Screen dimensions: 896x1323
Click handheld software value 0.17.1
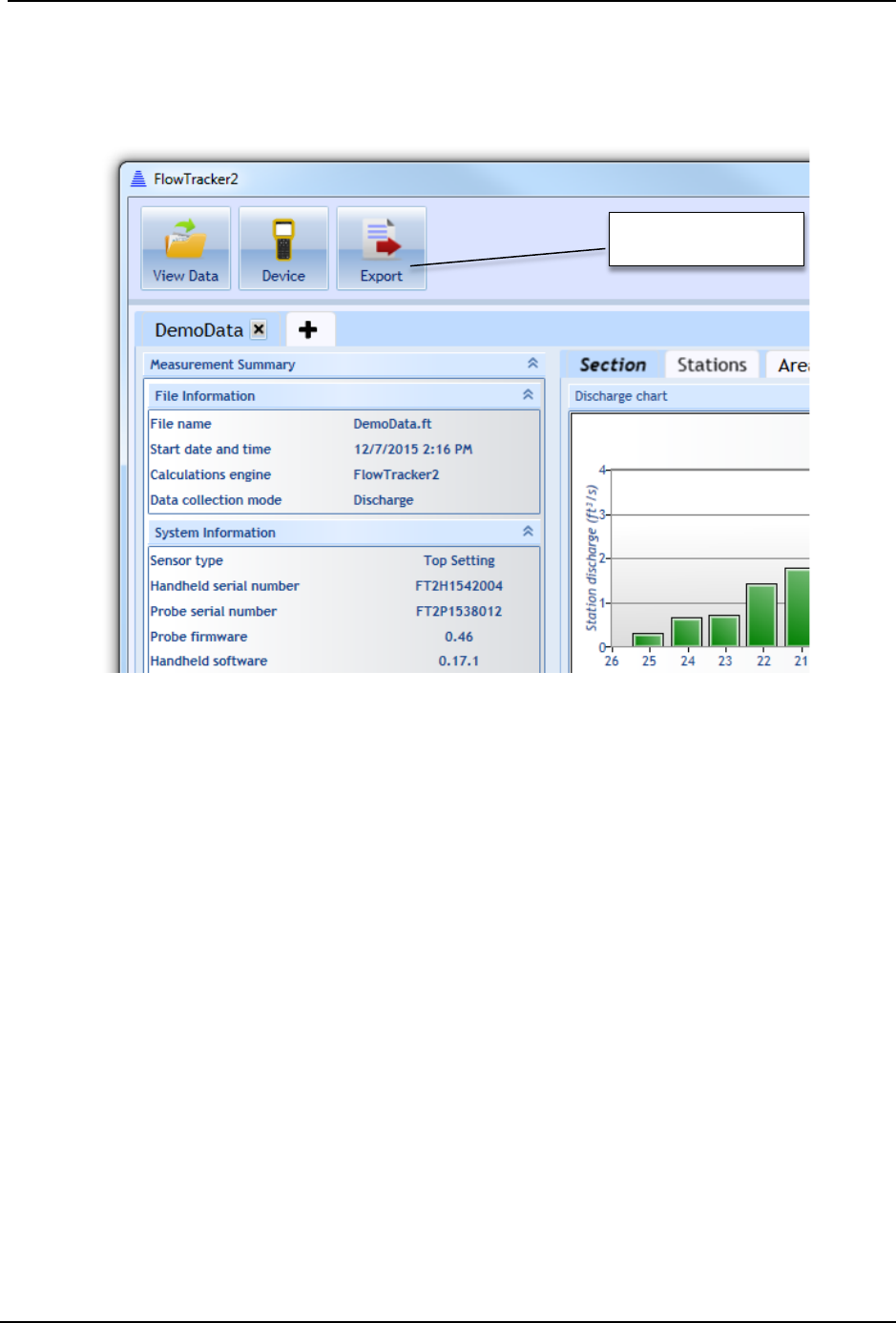tap(459, 661)
